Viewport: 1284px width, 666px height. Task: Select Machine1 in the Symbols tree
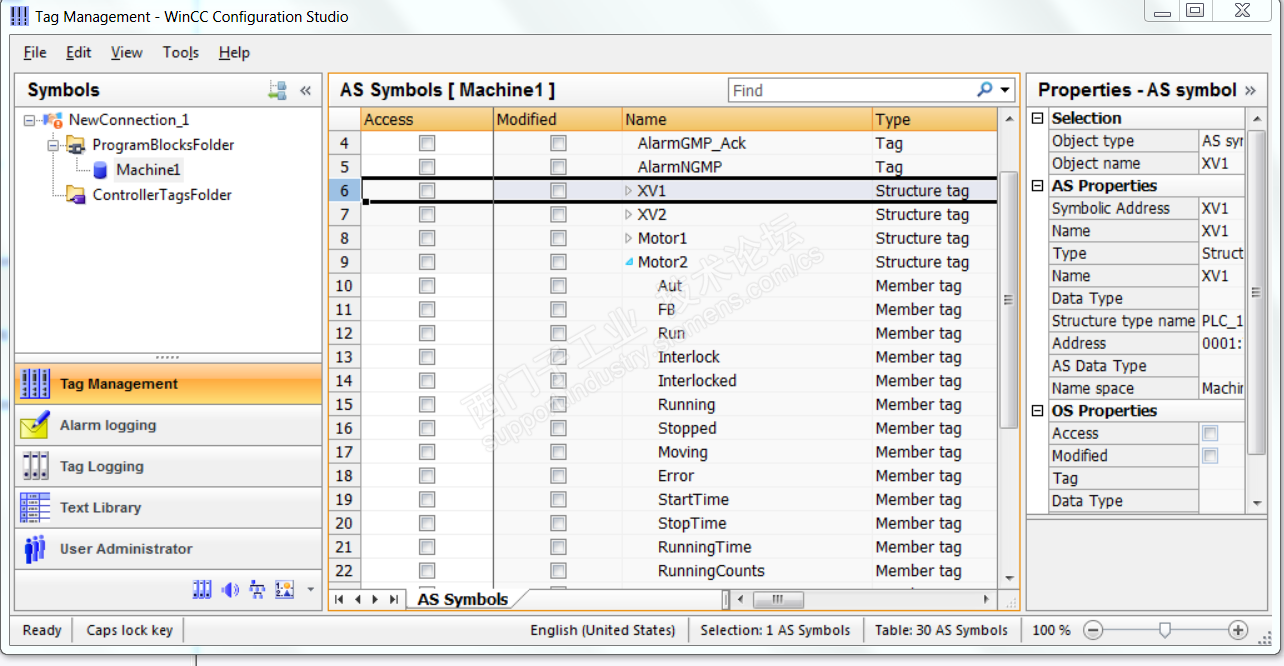148,170
